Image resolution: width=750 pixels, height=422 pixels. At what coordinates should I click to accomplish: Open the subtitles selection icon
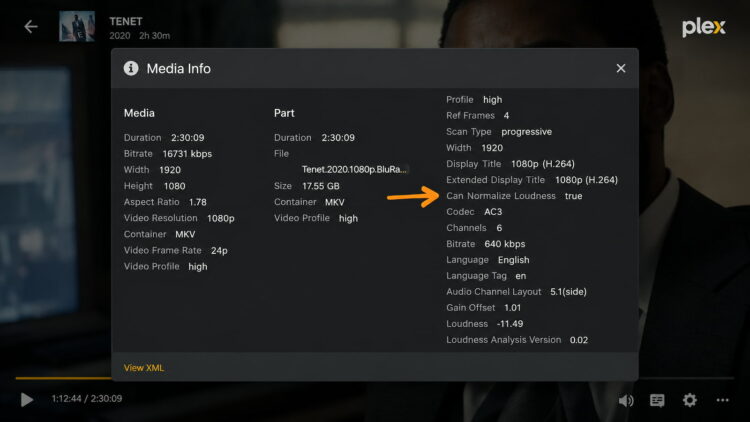pos(657,400)
